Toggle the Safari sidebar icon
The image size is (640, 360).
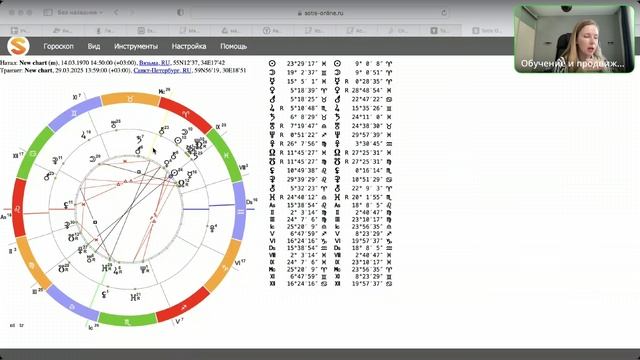pyautogui.click(x=48, y=13)
